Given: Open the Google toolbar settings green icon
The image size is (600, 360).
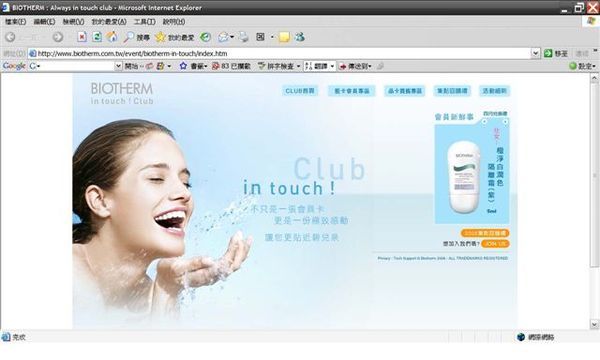Looking at the screenshot, I should [x=573, y=66].
